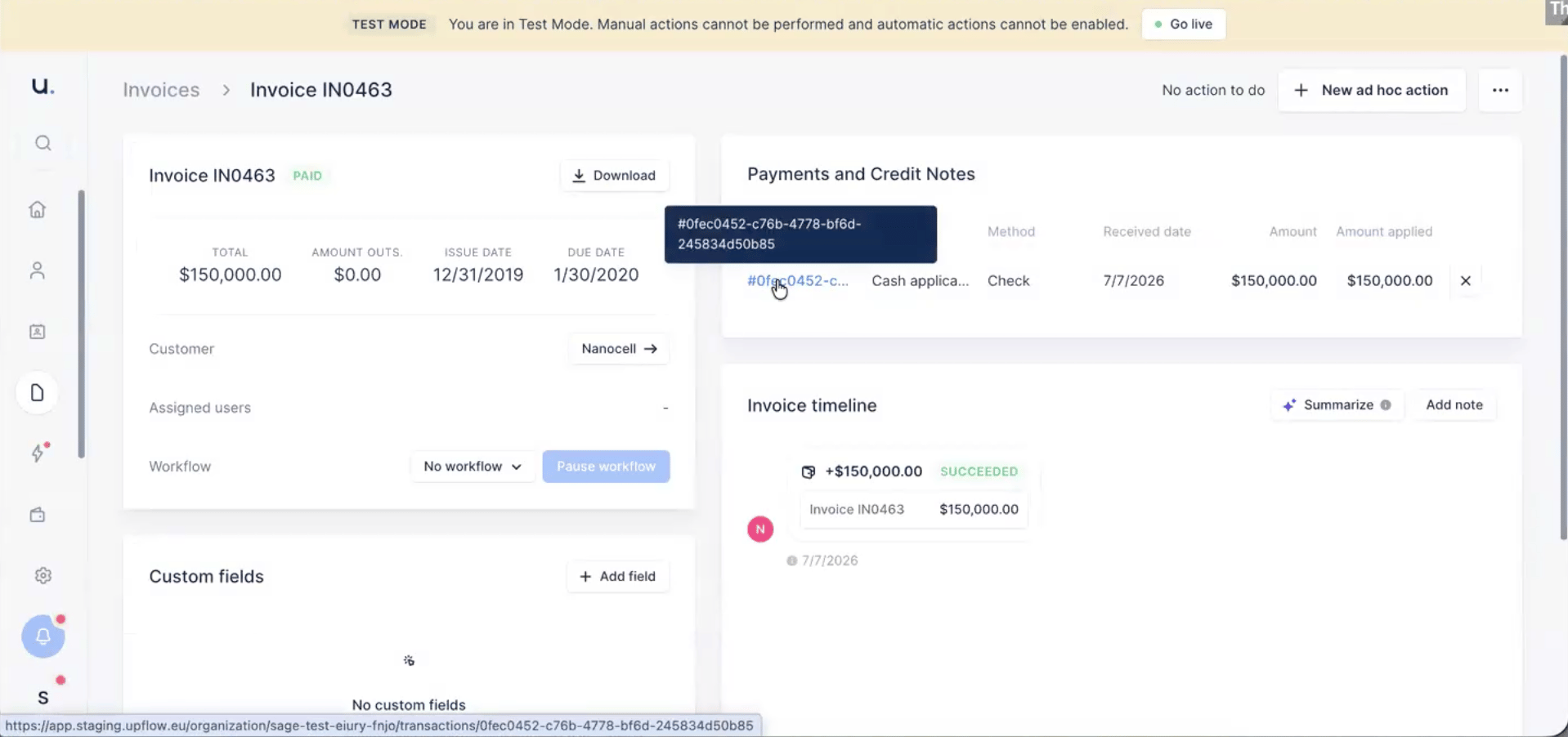Go back to Invoices breadcrumb

[x=161, y=90]
